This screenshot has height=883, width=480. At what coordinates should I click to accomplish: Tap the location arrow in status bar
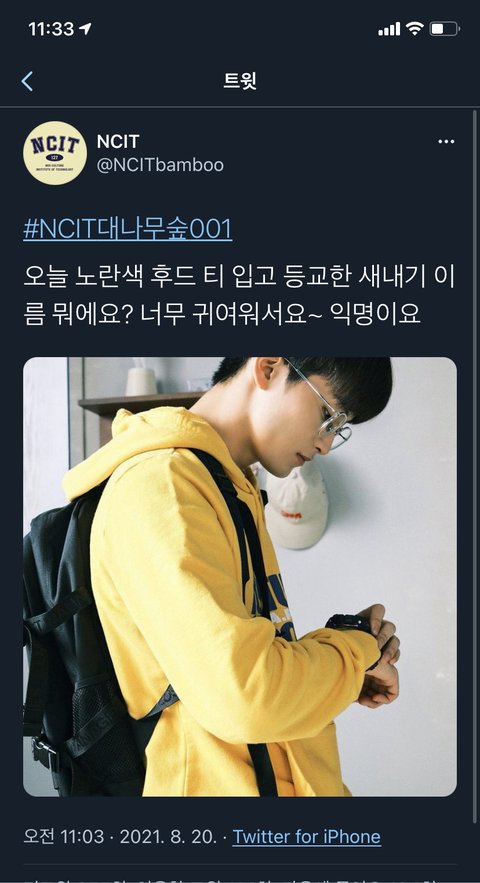pyautogui.click(x=86, y=29)
